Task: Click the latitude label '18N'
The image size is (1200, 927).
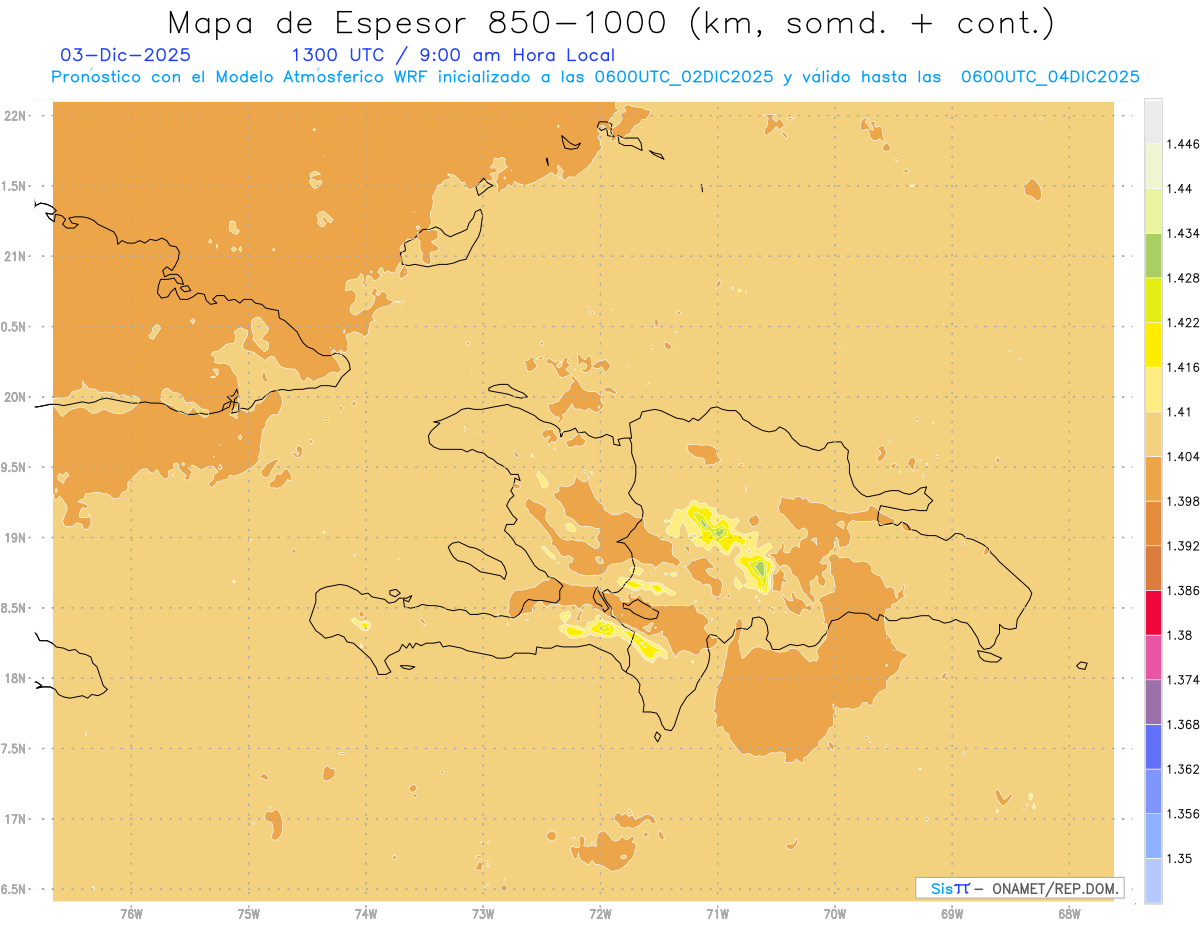Action: [15, 679]
